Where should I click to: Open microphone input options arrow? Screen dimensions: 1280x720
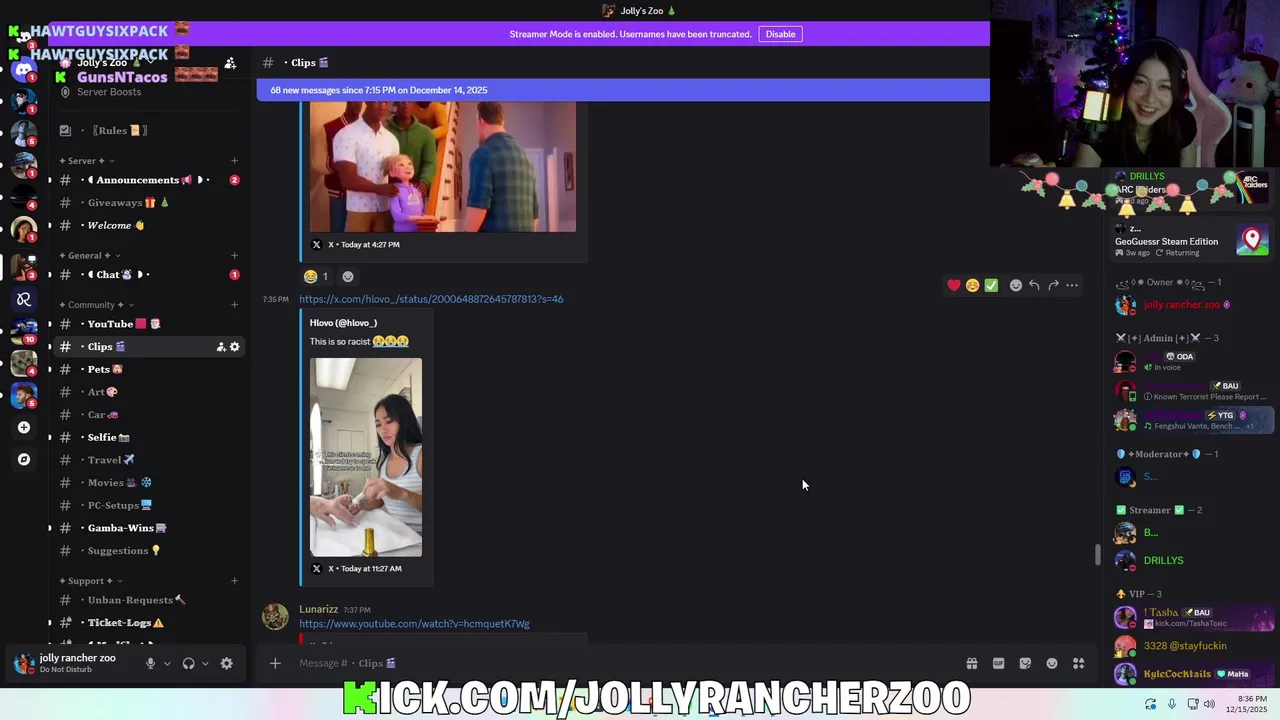166,663
